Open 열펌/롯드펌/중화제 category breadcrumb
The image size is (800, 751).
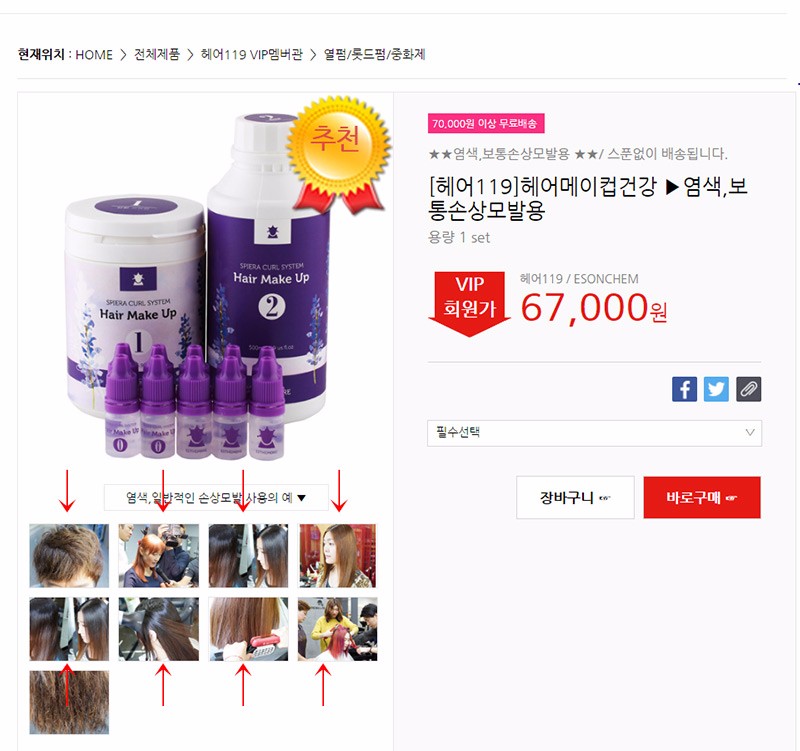point(374,55)
